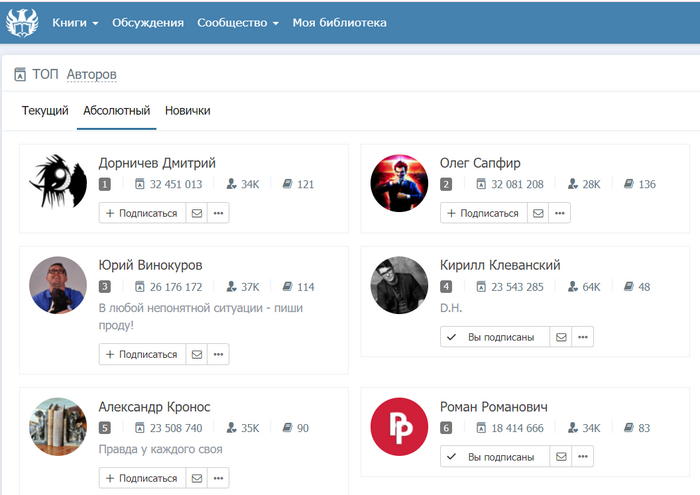Image resolution: width=700 pixels, height=495 pixels.
Task: Open the three-dots menu for Кирилл Клеванский
Action: point(583,337)
